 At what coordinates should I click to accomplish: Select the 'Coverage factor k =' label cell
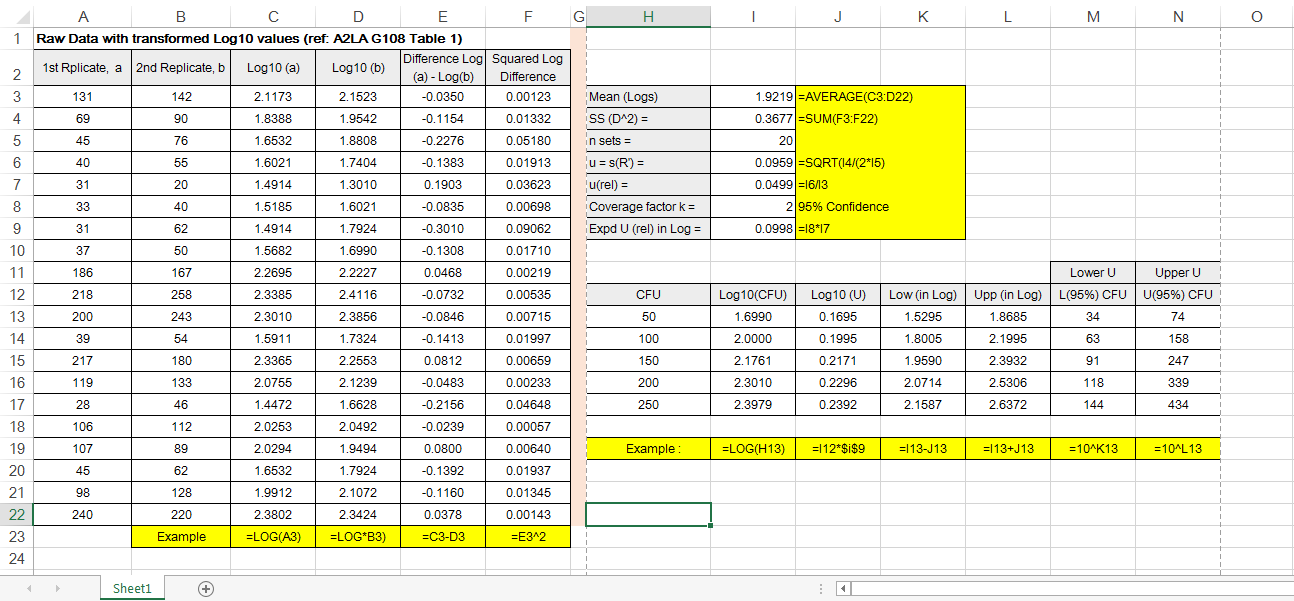(x=648, y=207)
